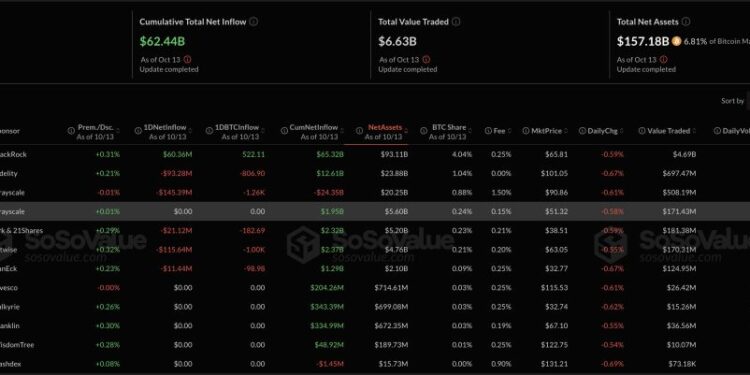Click $157.18B total net assets figure
This screenshot has width=750, height=375.
[x=643, y=42]
